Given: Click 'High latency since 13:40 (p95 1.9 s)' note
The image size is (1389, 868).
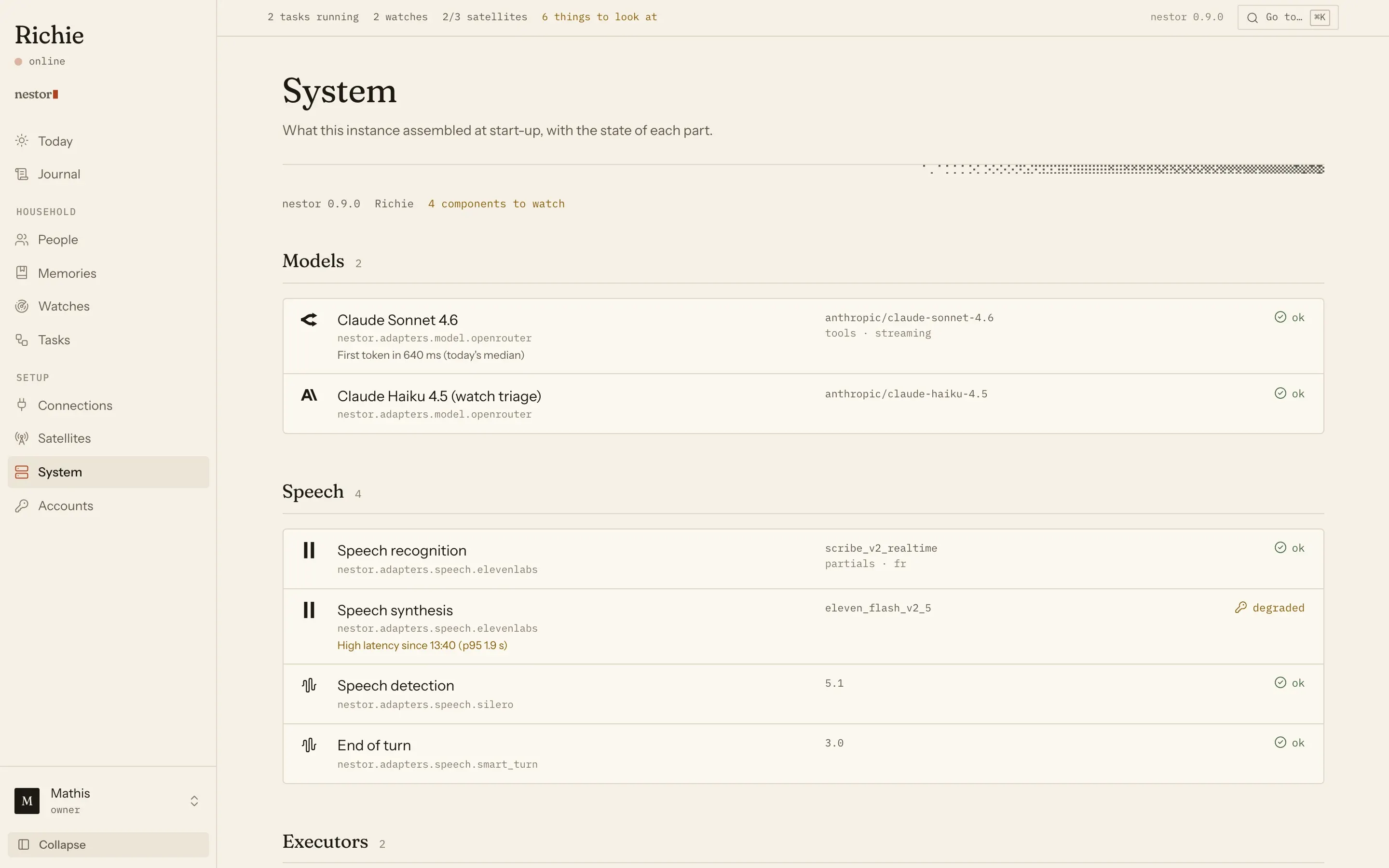Looking at the screenshot, I should (x=422, y=645).
